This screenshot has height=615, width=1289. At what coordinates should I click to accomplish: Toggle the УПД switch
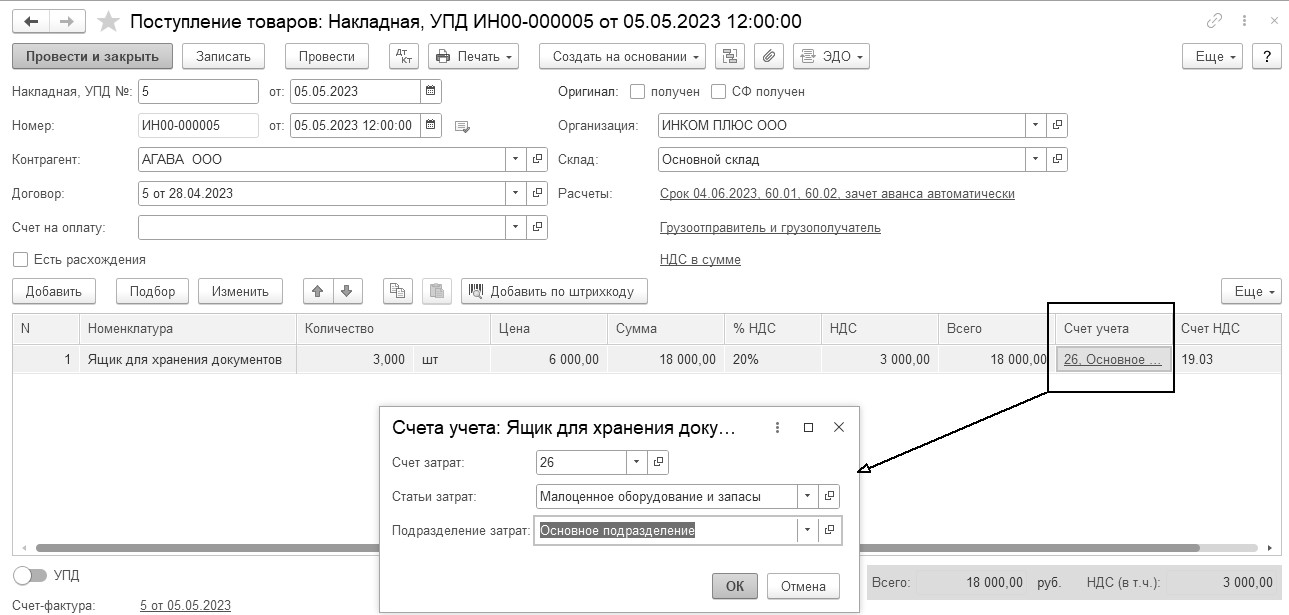pos(28,575)
